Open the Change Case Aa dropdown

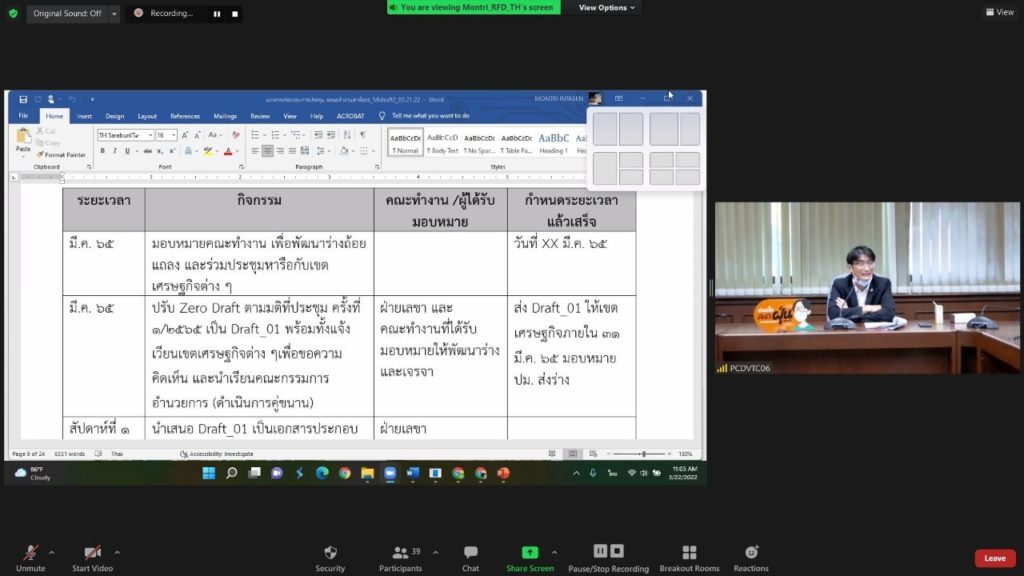tap(214, 135)
